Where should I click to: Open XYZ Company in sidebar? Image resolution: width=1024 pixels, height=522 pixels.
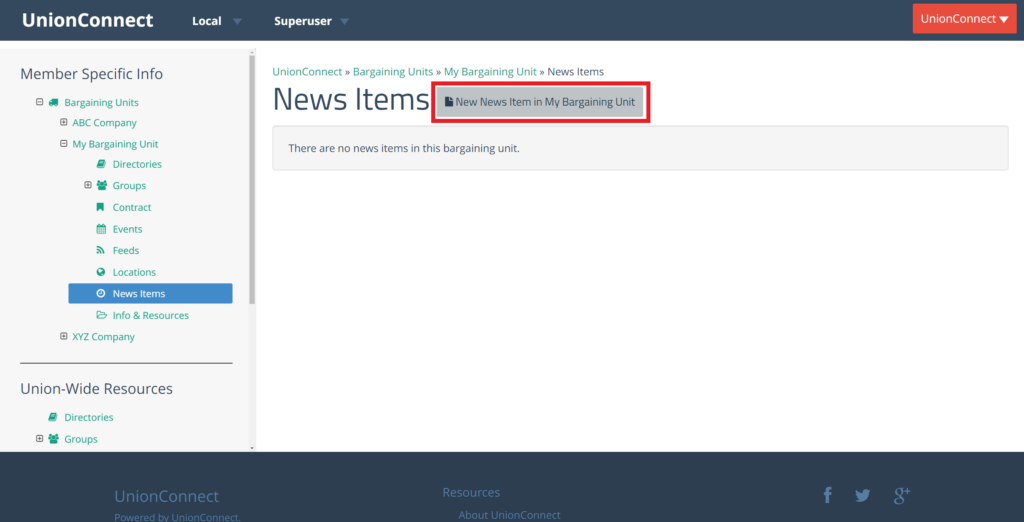click(103, 336)
